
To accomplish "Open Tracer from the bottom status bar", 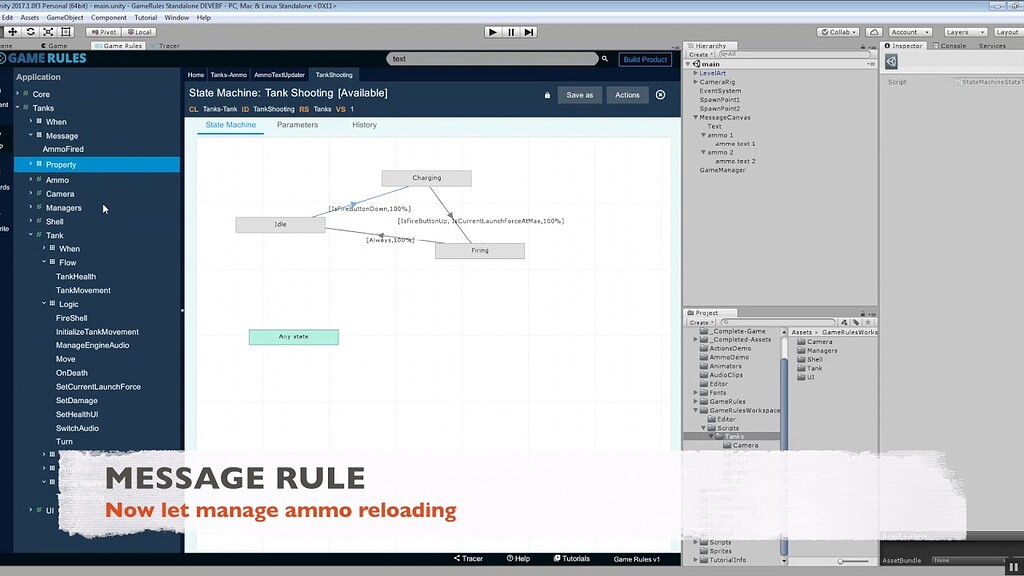I will click(470, 558).
